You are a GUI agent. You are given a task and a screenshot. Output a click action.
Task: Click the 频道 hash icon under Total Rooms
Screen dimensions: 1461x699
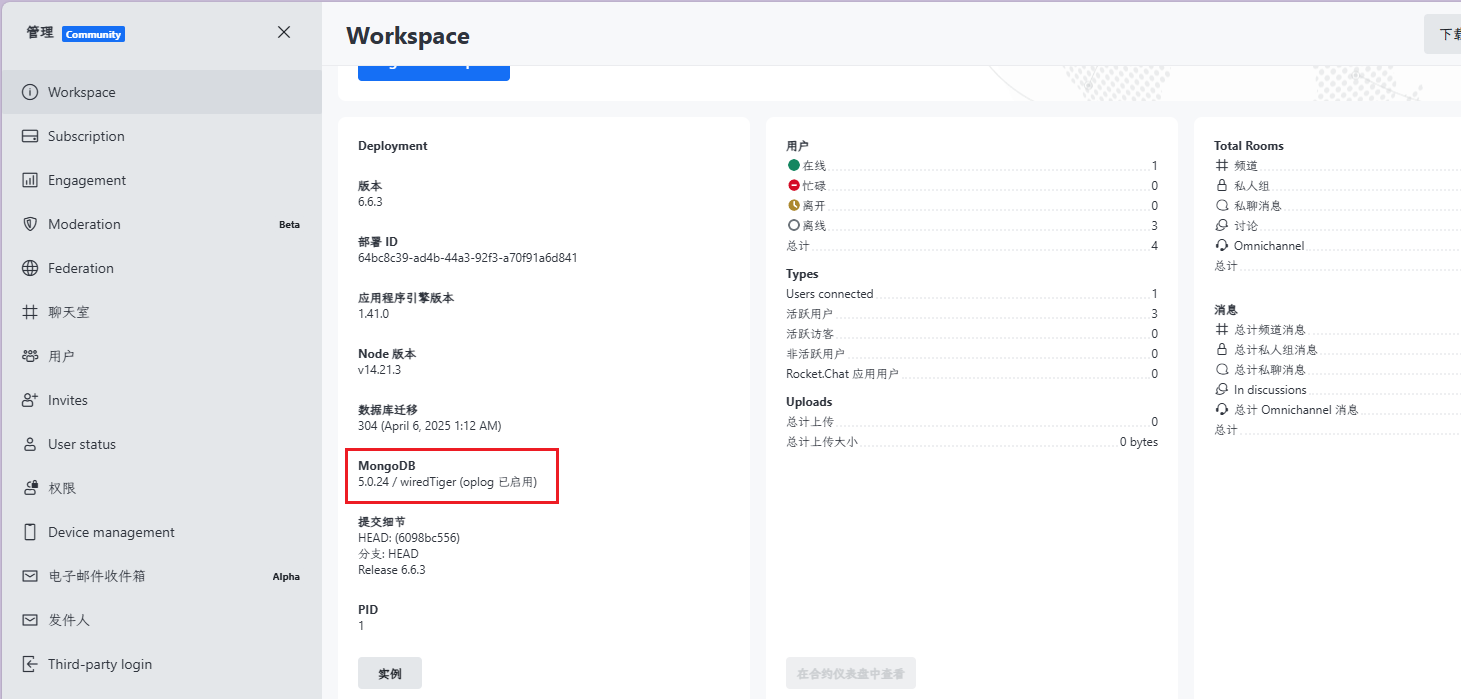tap(1221, 165)
